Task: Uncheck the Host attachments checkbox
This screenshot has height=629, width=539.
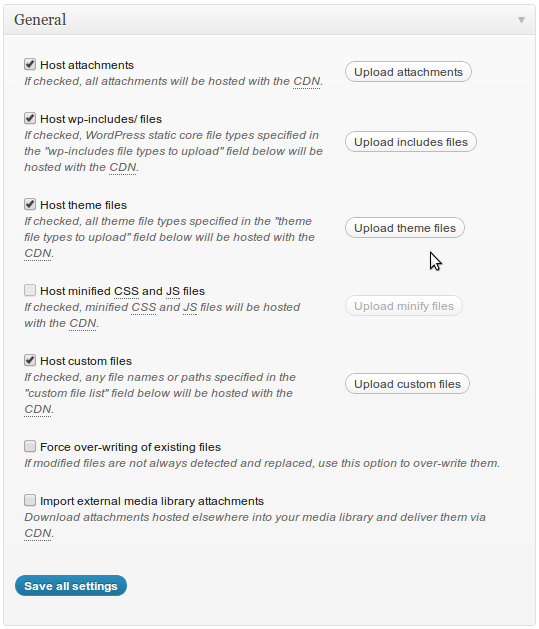Action: [x=30, y=64]
